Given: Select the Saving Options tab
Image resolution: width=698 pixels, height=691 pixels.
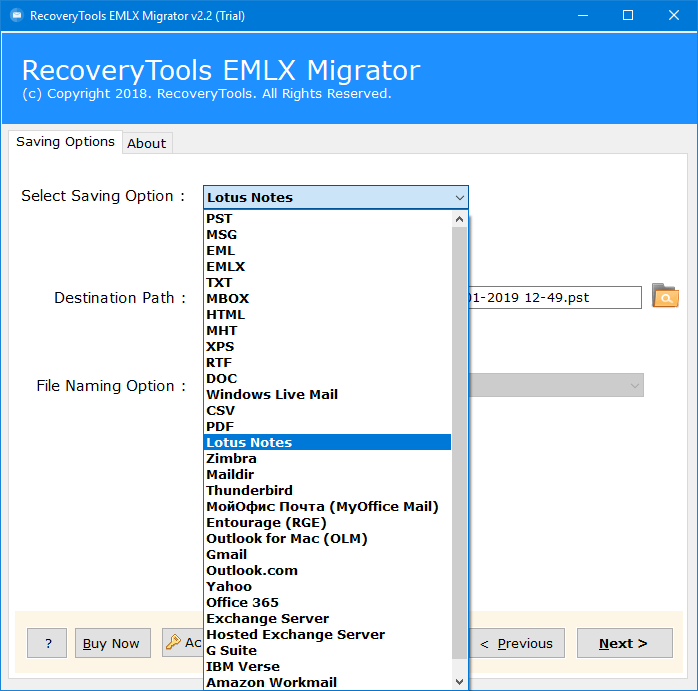Looking at the screenshot, I should point(65,142).
